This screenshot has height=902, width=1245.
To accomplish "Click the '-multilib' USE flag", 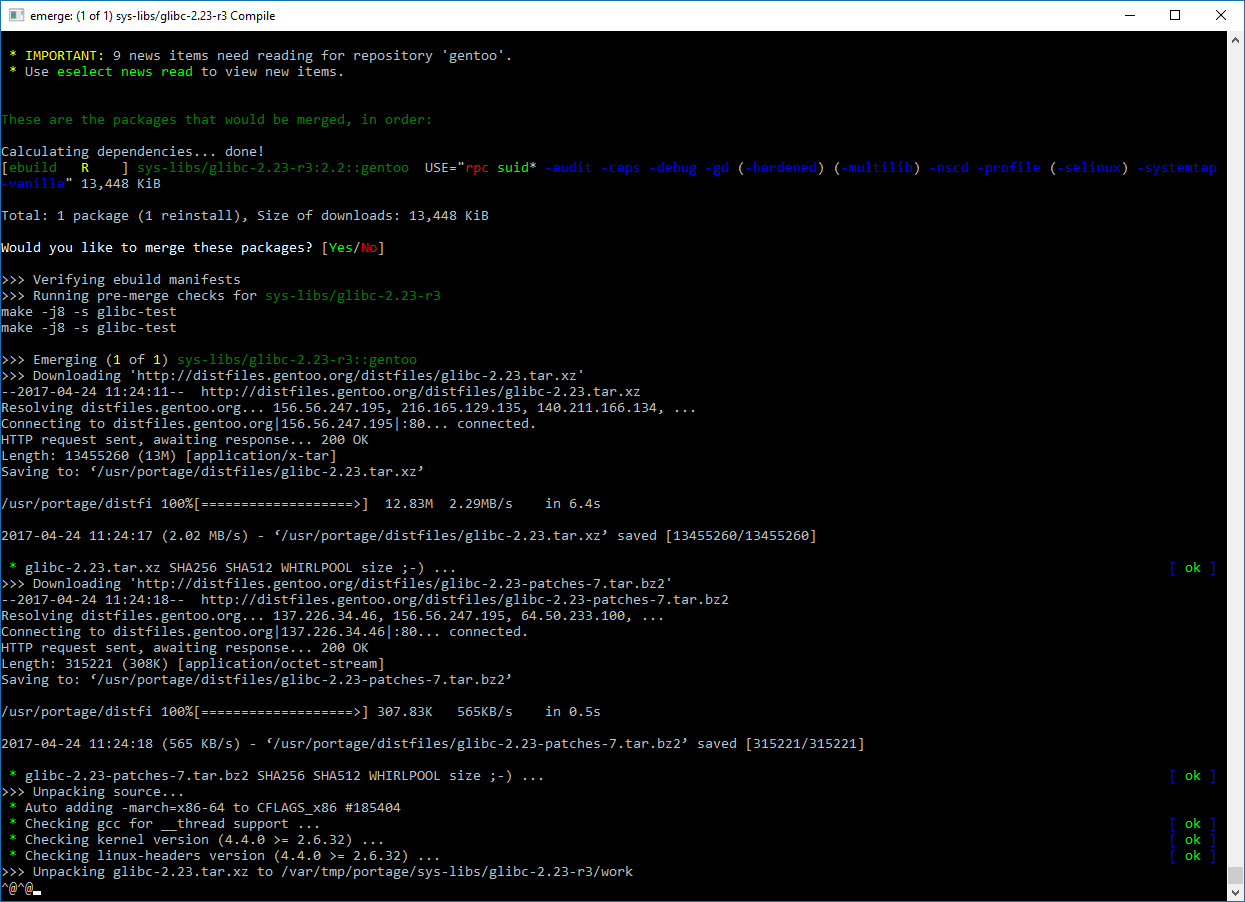I will 877,168.
